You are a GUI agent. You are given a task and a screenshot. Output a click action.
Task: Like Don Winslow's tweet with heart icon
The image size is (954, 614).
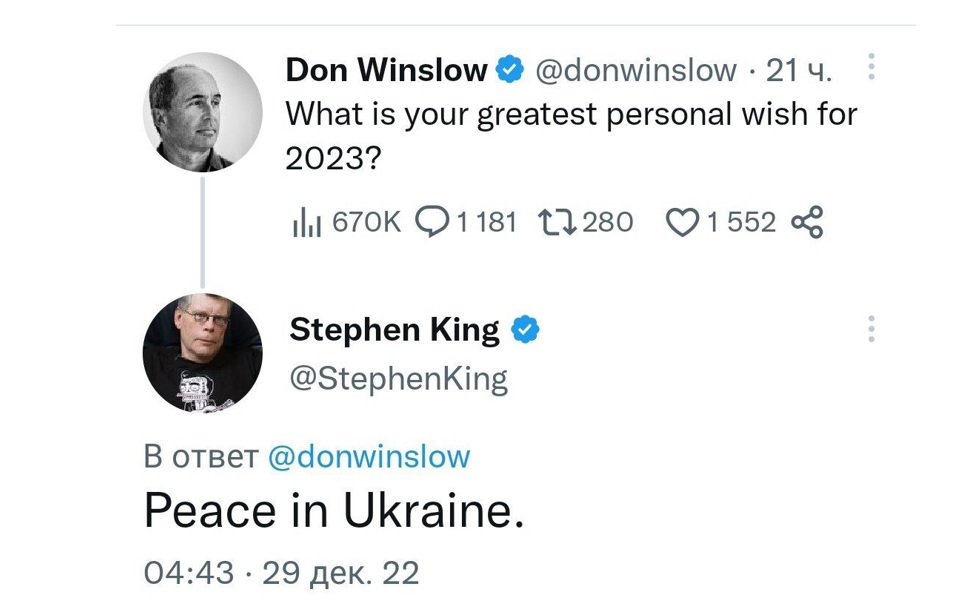tap(683, 222)
